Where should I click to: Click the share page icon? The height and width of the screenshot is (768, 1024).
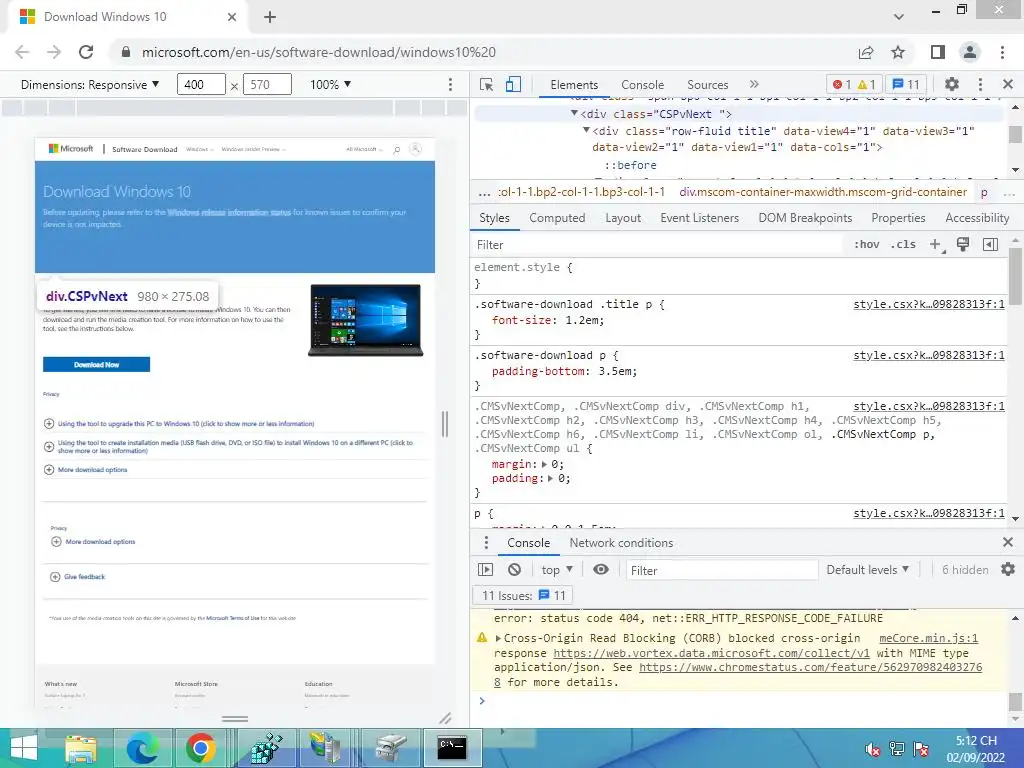(x=866, y=52)
